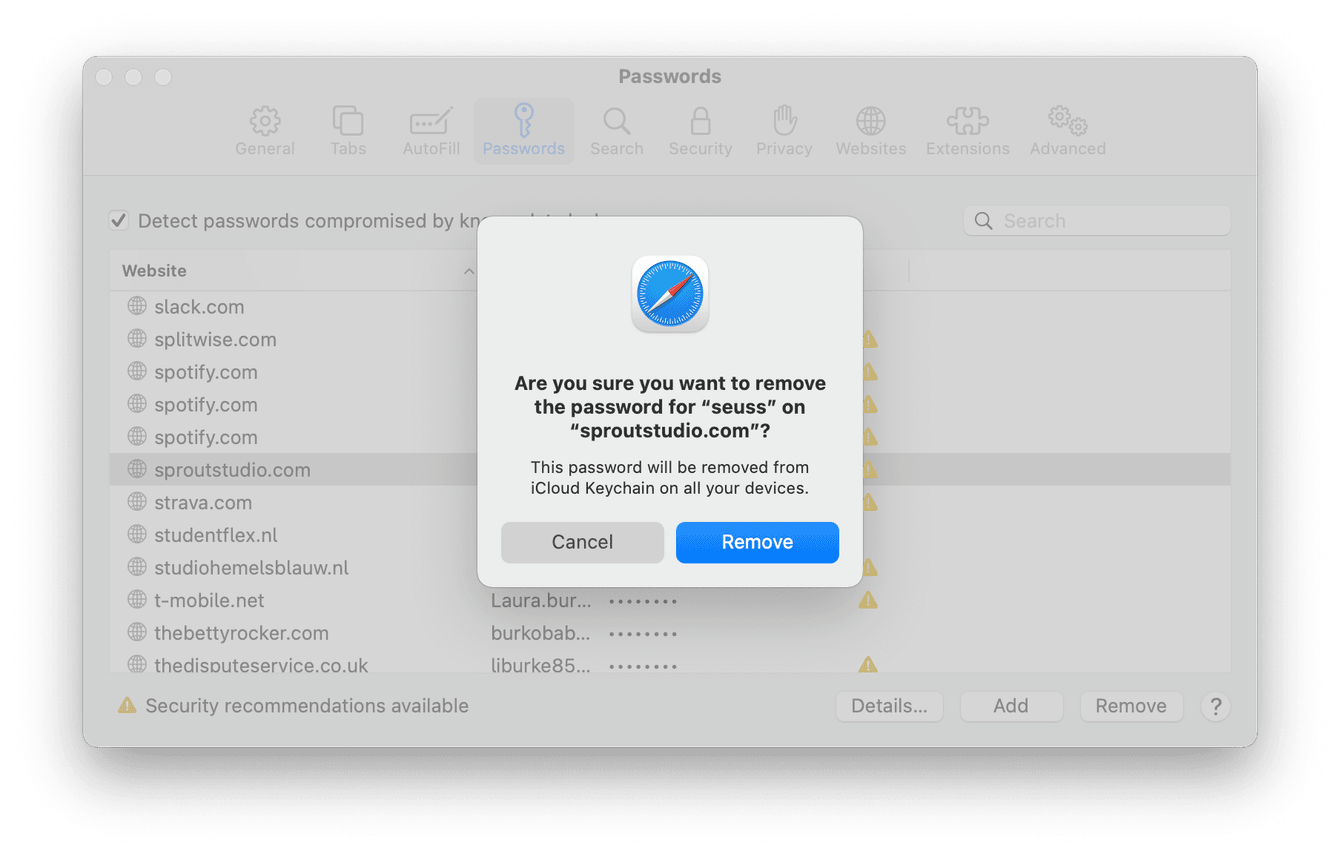Toggle detect compromised passwords checkbox
Screen dimensions: 1340x857
[118, 220]
